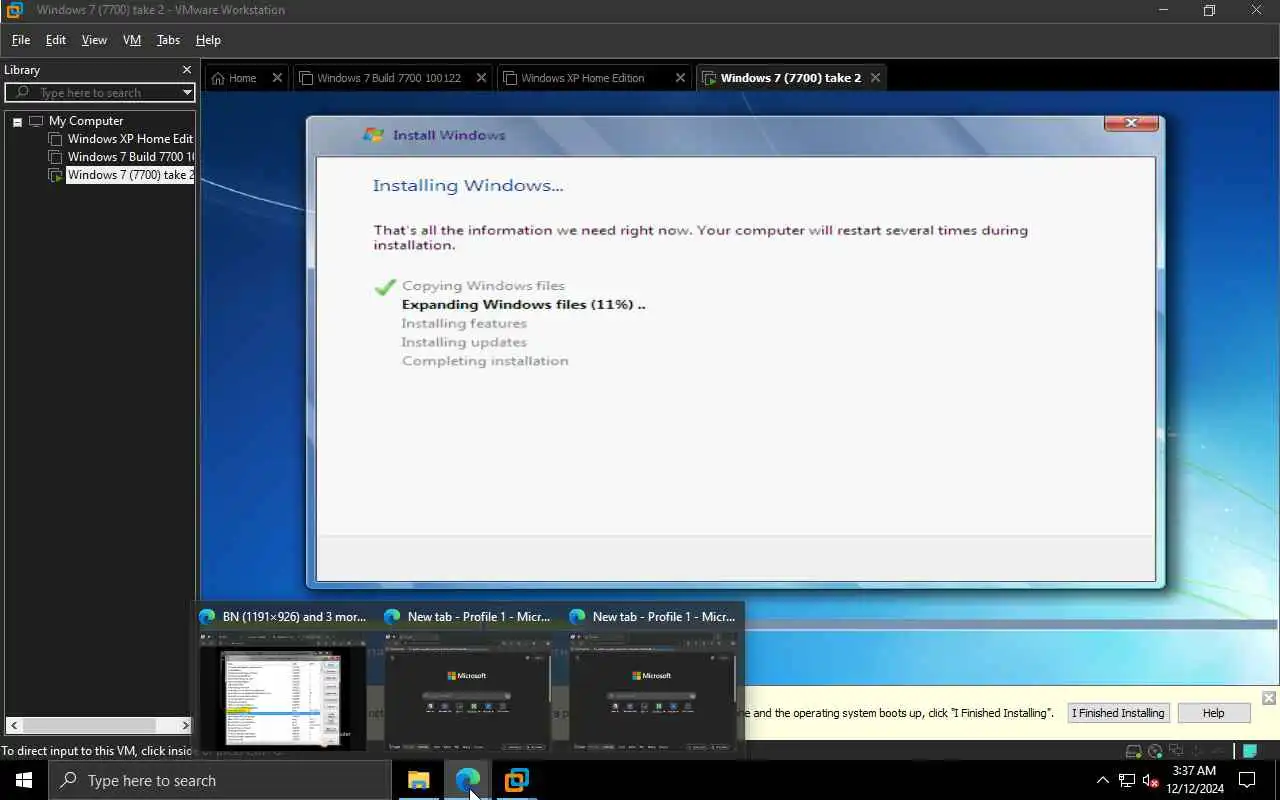Viewport: 1280px width, 800px height.
Task: Show hidden system tray icons
Action: tap(1103, 780)
